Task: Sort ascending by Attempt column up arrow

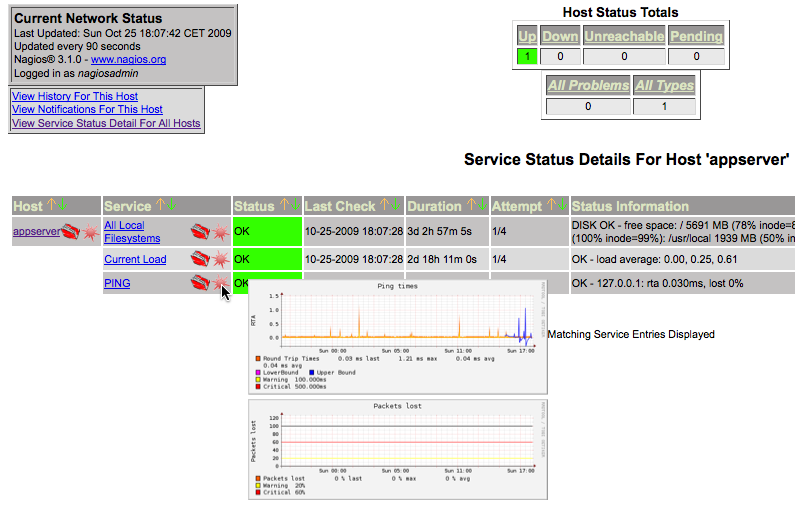Action: point(550,206)
